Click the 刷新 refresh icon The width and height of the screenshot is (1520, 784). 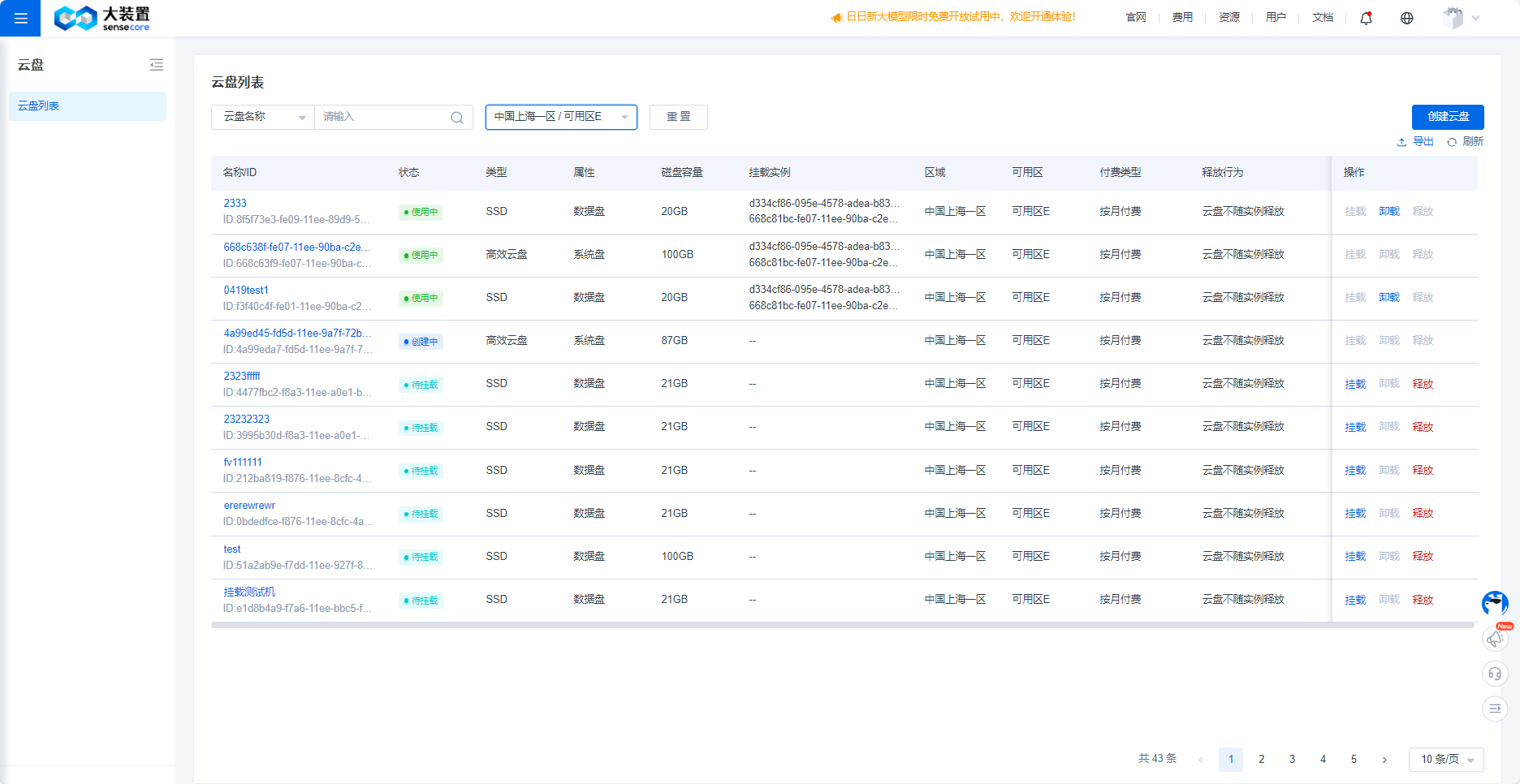coord(1452,142)
